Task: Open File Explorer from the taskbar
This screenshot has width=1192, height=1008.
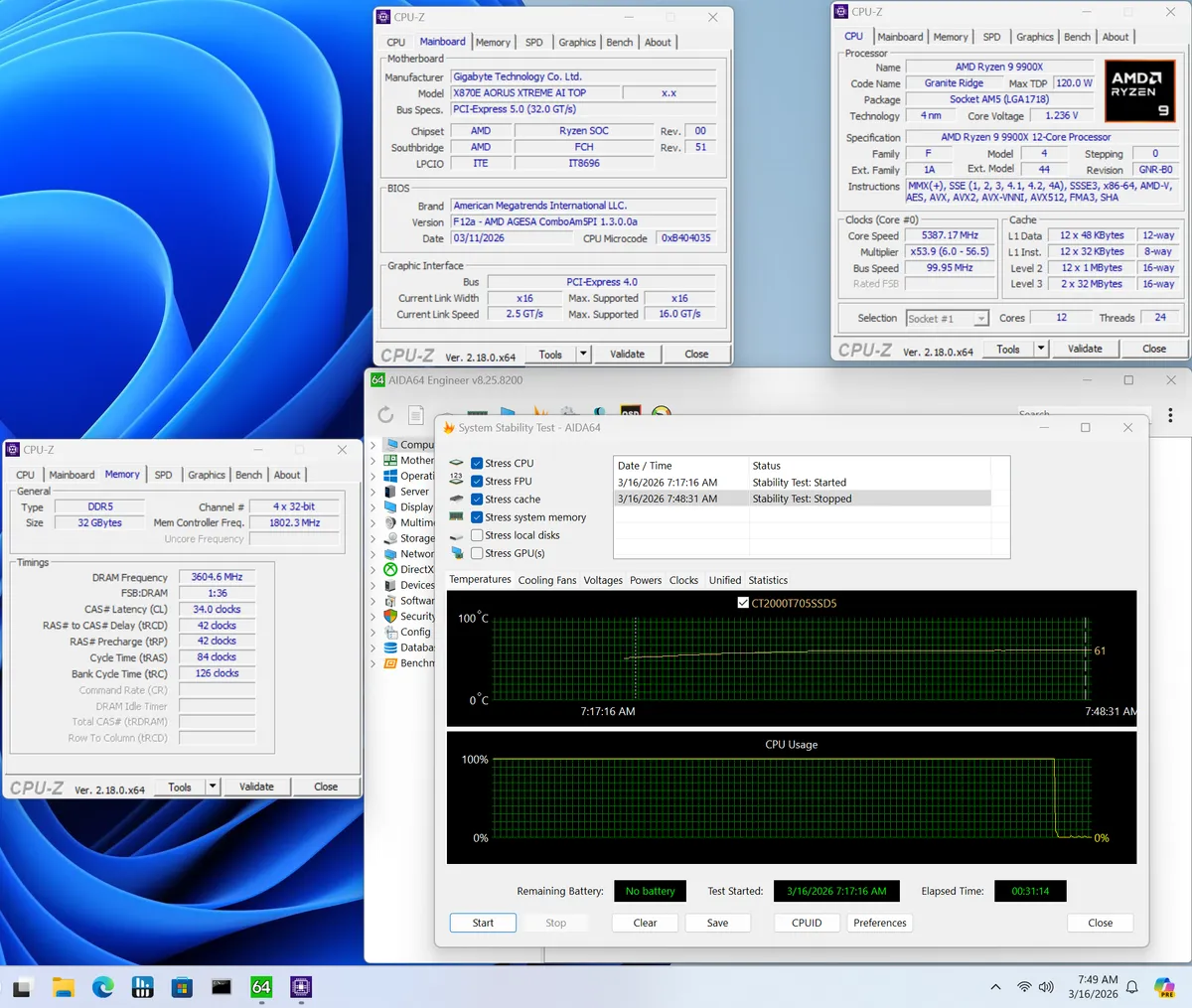Action: [64, 986]
